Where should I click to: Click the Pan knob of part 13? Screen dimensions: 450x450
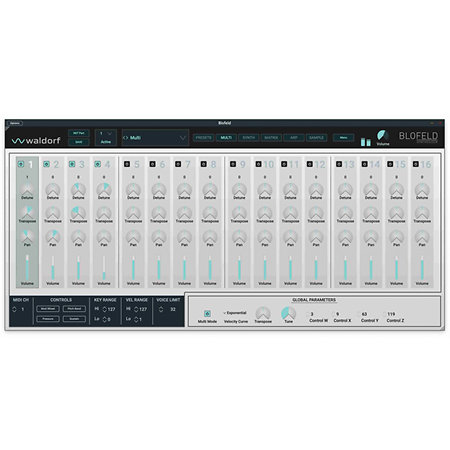point(345,236)
